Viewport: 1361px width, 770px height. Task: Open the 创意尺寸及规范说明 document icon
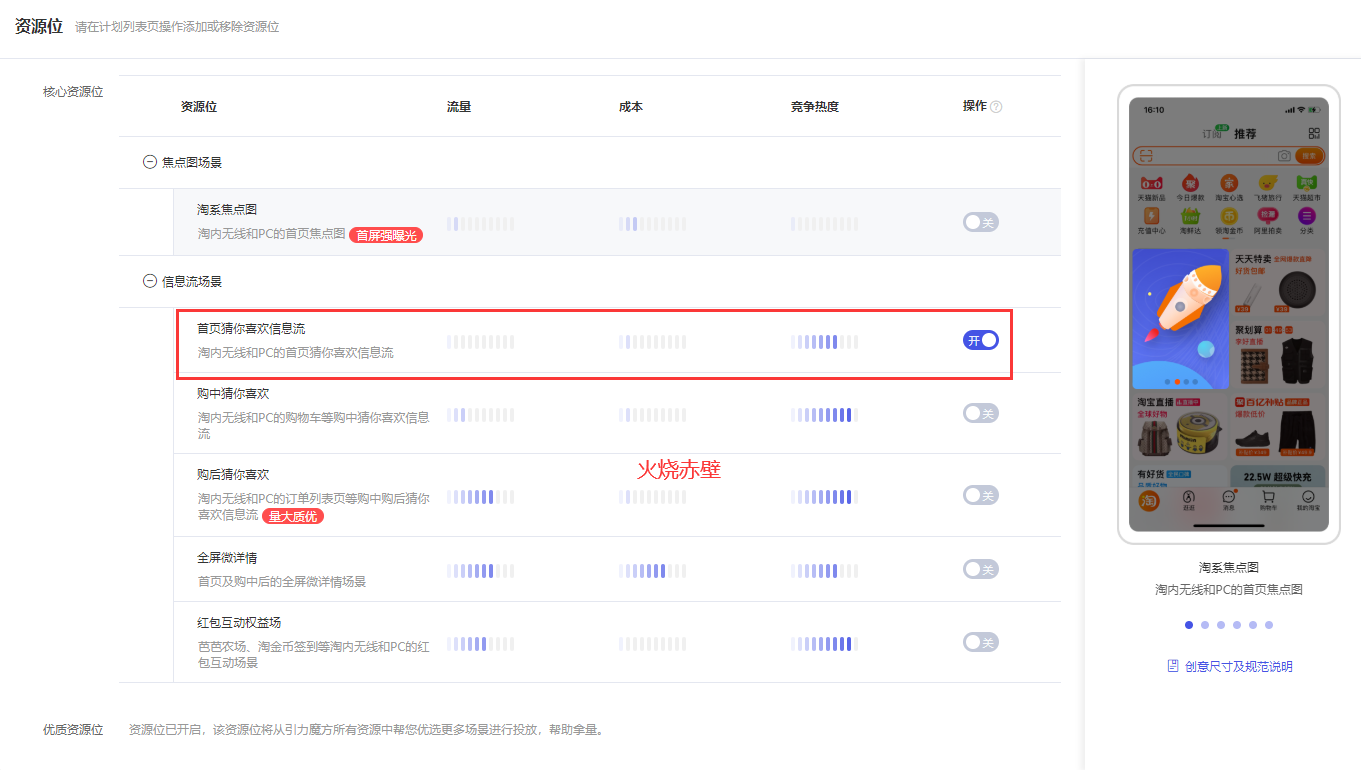[1172, 666]
